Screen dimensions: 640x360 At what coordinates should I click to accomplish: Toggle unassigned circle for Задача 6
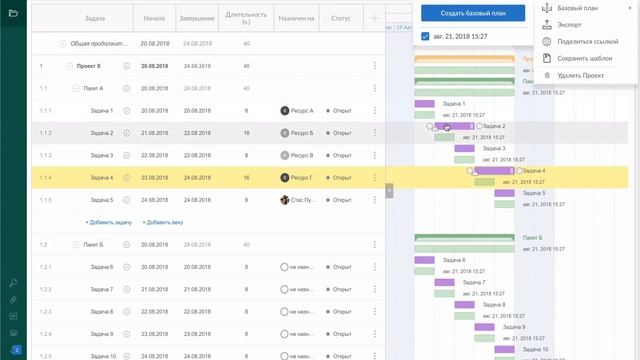[x=284, y=267]
